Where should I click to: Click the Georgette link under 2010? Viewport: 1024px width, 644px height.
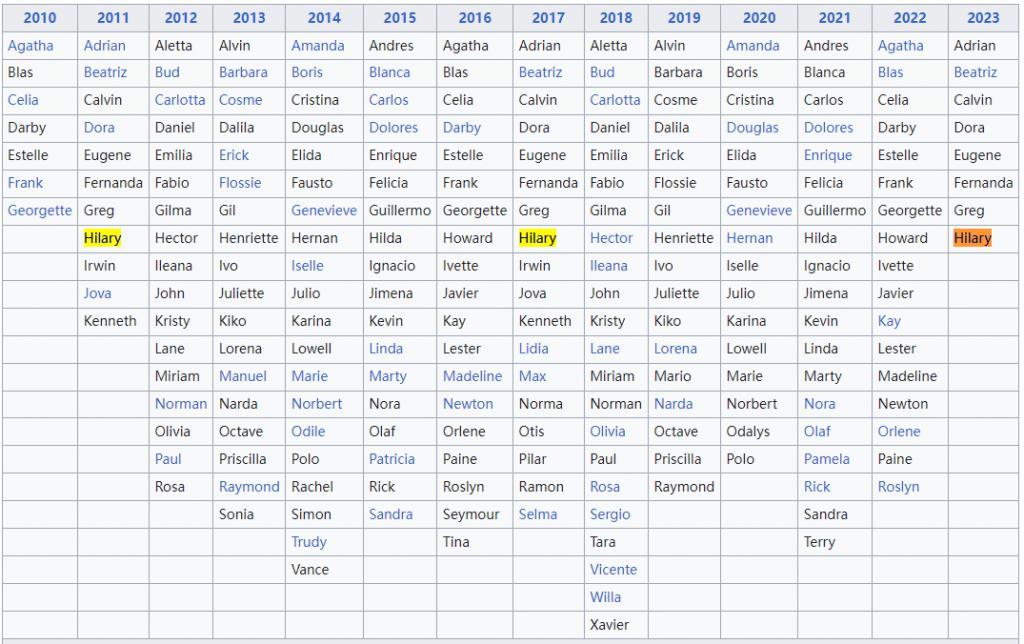(40, 210)
